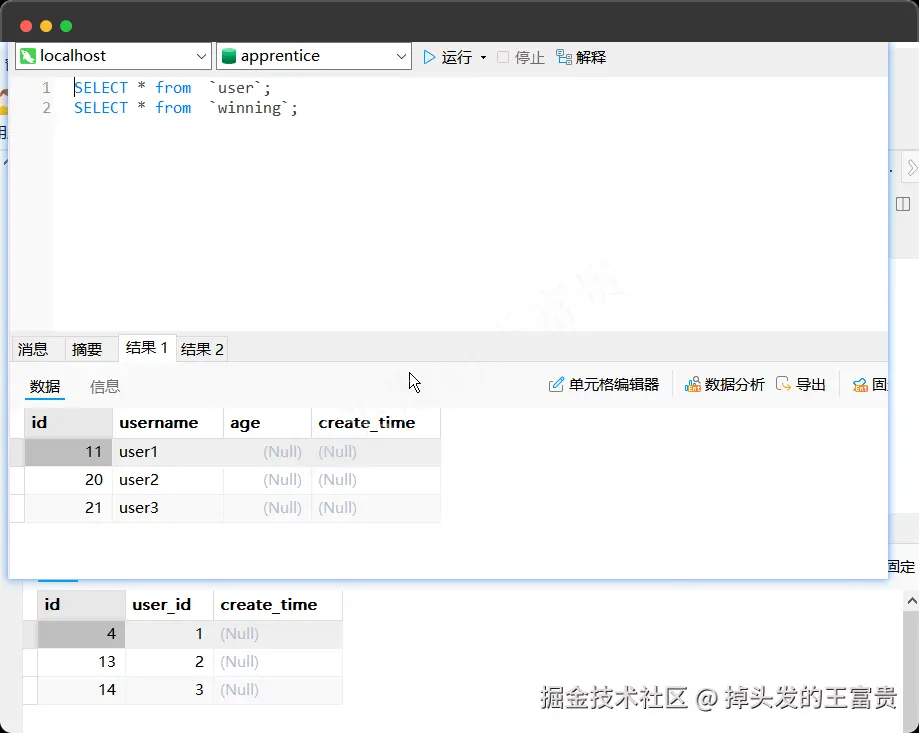This screenshot has width=919, height=733.
Task: Click line 2 SELECT winning query
Action: [x=186, y=108]
